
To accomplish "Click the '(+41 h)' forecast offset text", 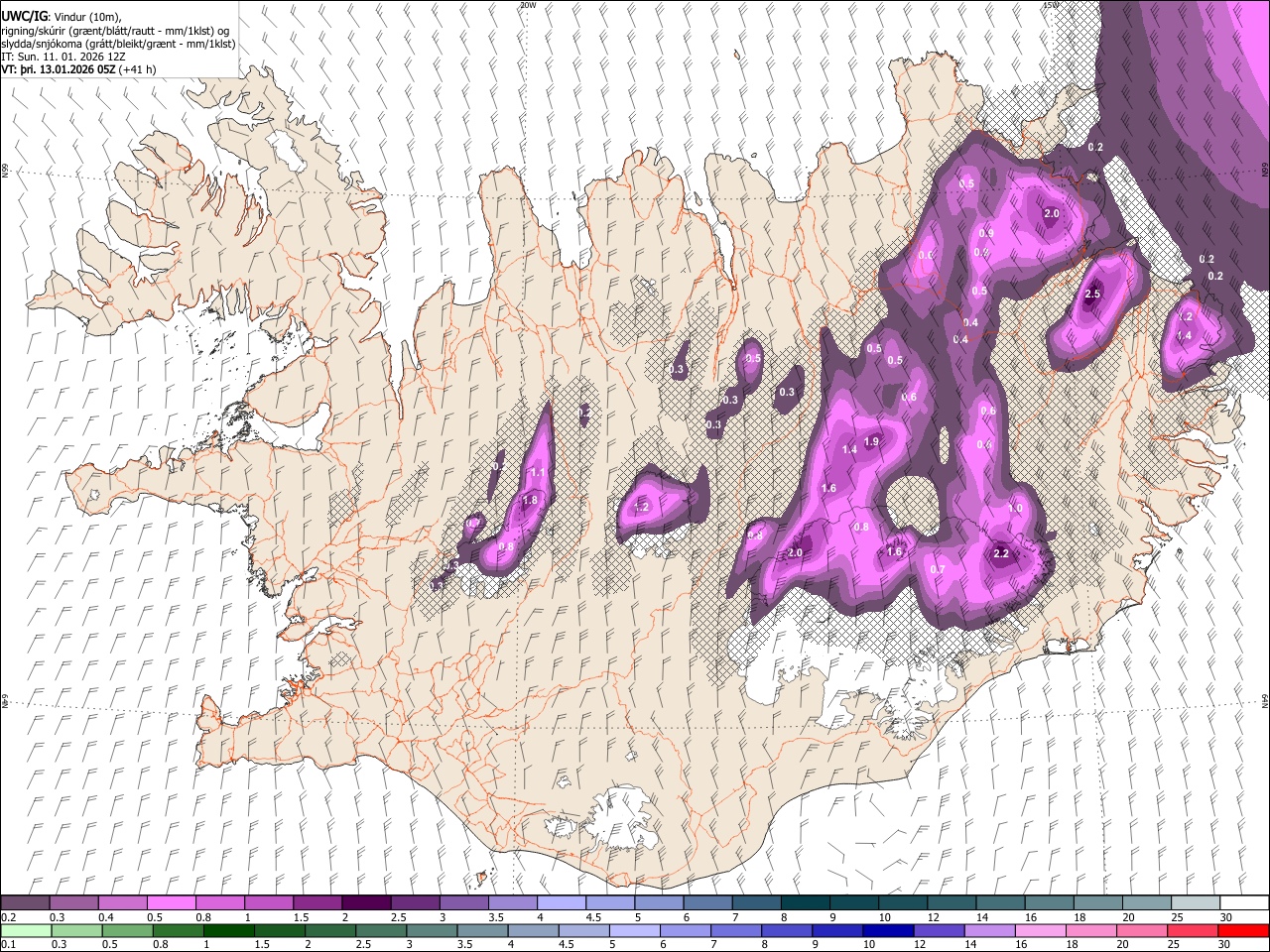I will 137,69.
